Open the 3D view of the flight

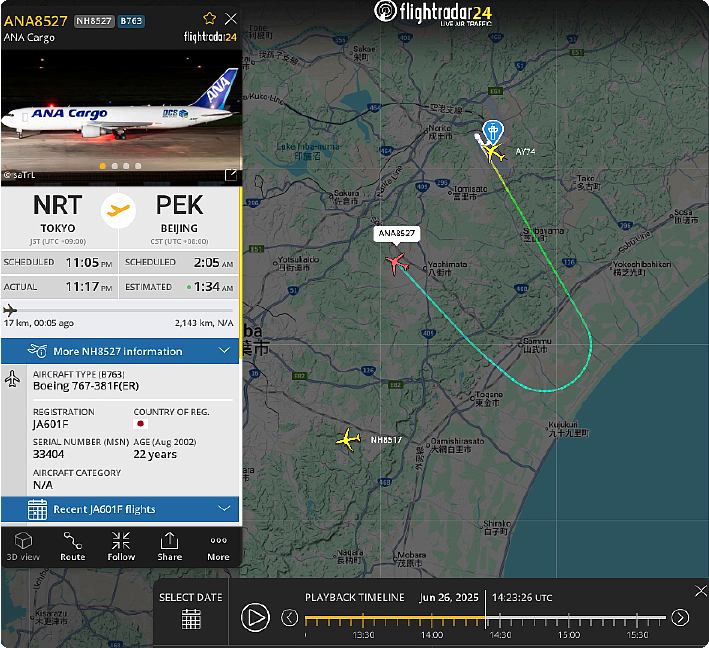(23, 546)
